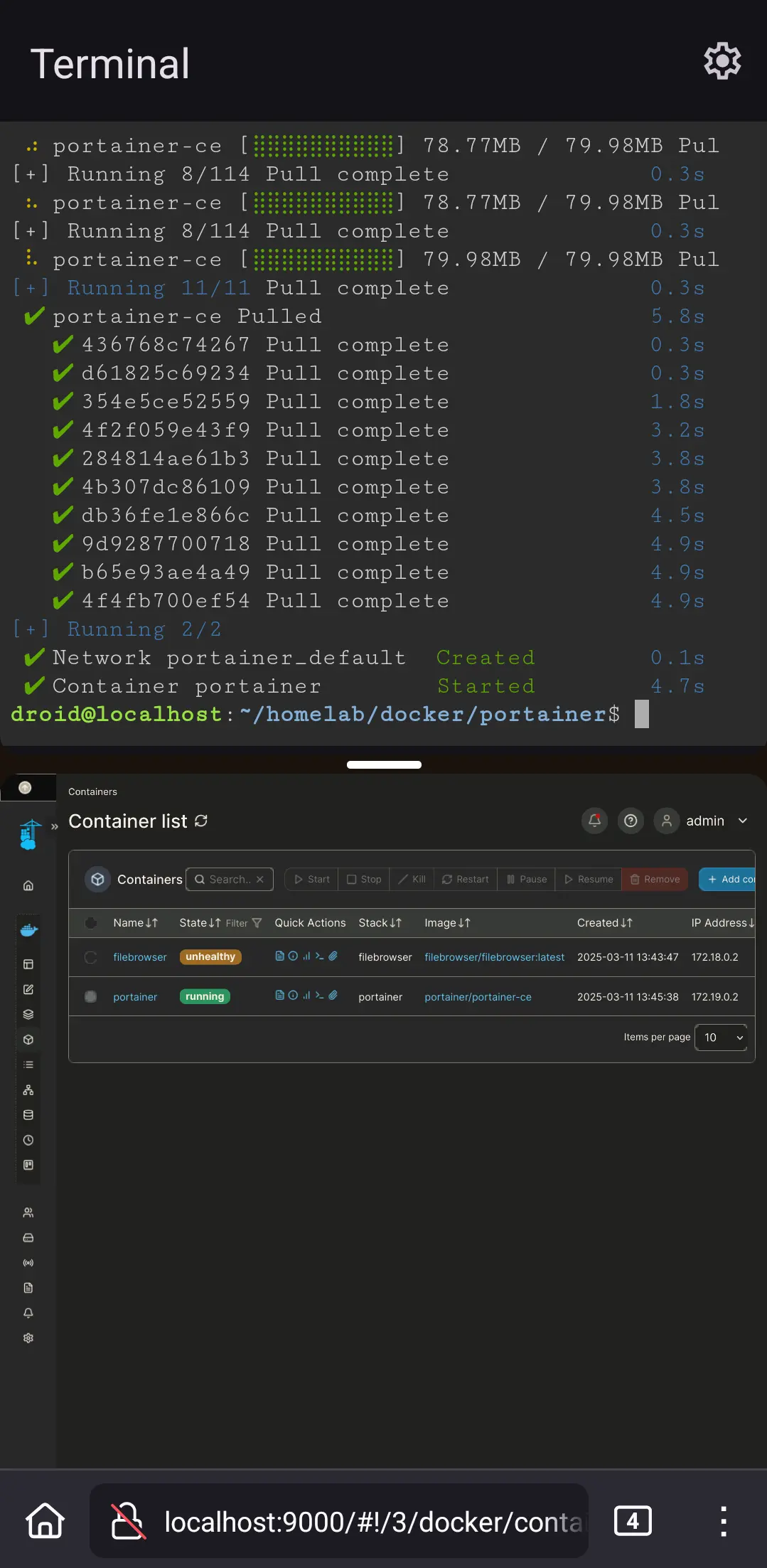Open the portainer/portainer-ce image link
This screenshot has width=767, height=1568.
point(478,997)
